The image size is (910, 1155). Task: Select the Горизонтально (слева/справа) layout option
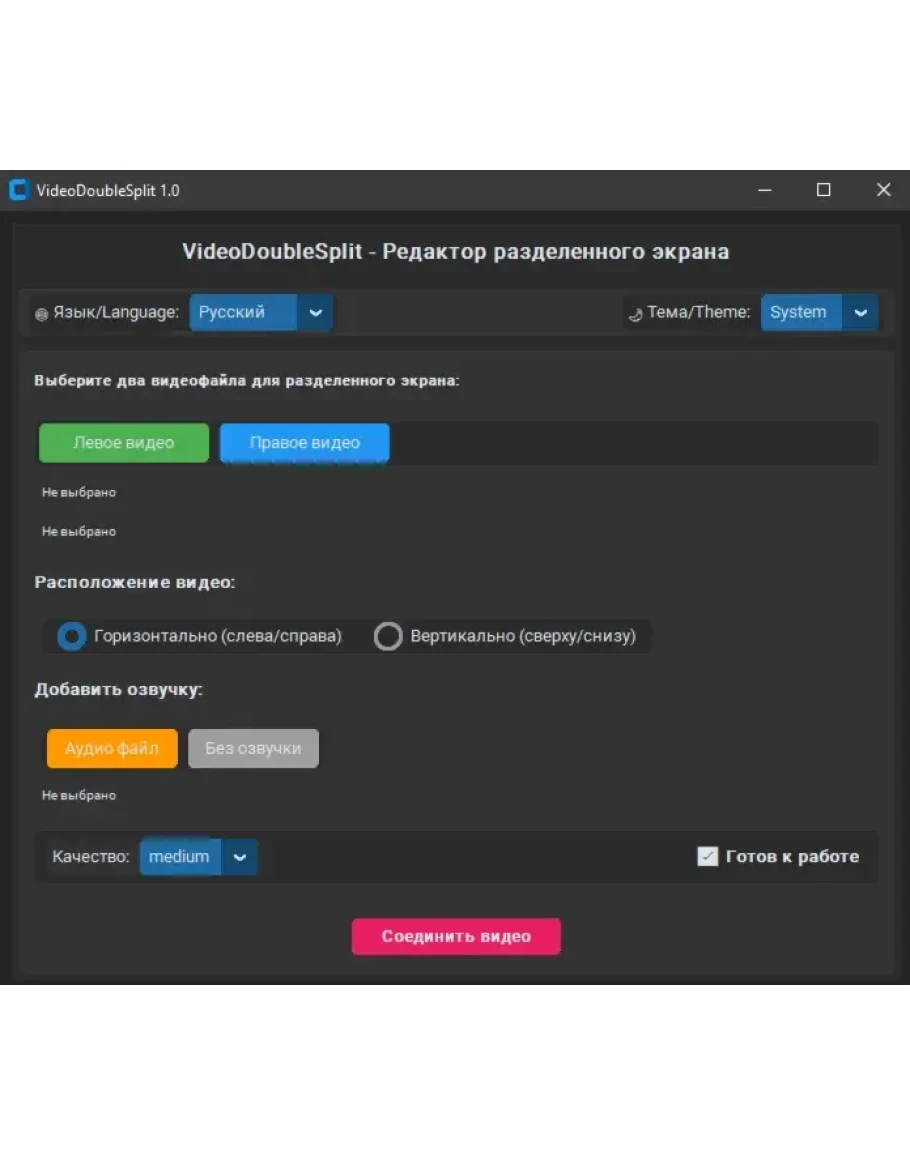tap(72, 636)
